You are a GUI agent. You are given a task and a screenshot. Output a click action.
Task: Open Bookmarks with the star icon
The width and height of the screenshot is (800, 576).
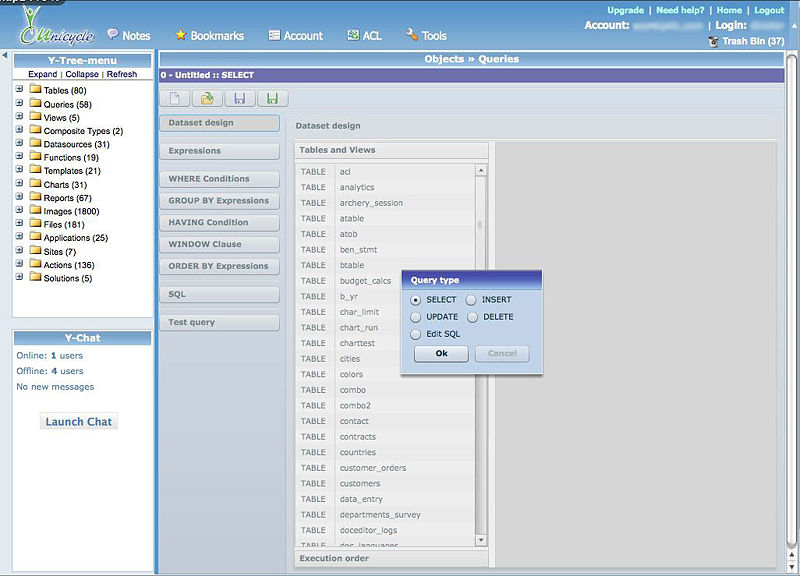click(209, 35)
